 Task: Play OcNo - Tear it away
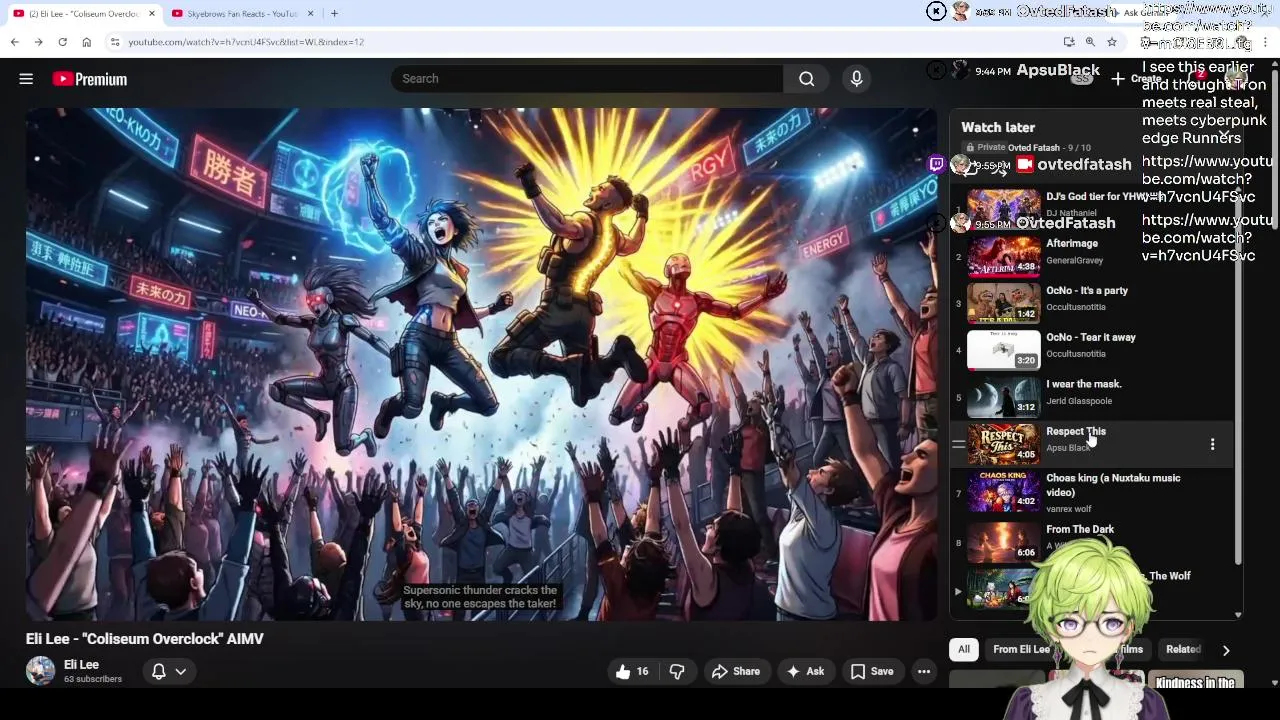click(x=1003, y=350)
